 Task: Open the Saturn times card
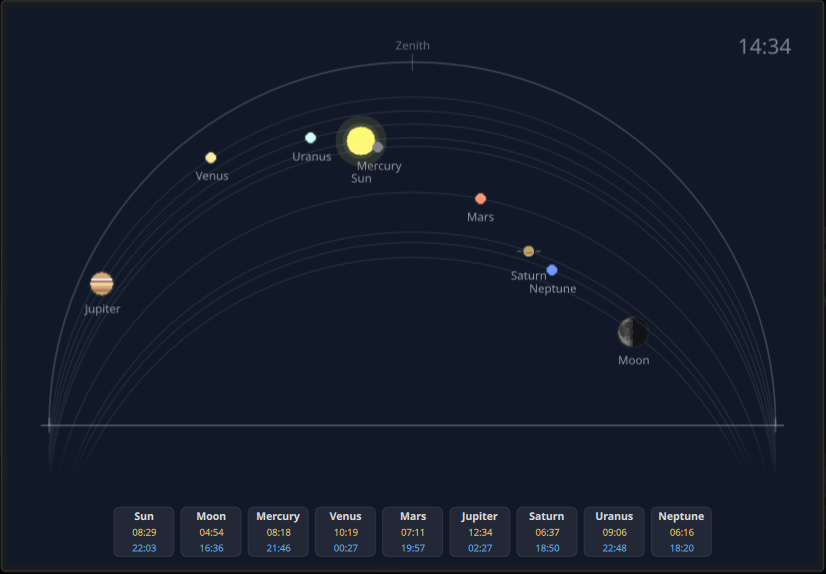point(547,532)
